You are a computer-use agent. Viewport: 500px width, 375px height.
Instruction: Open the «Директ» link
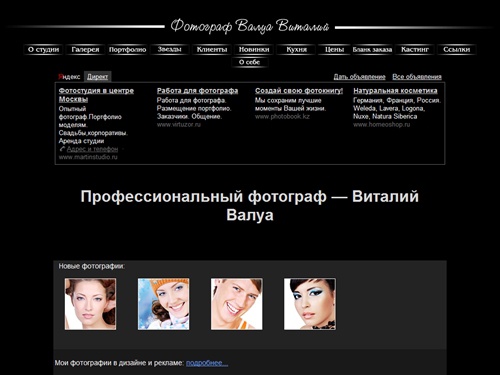point(97,77)
